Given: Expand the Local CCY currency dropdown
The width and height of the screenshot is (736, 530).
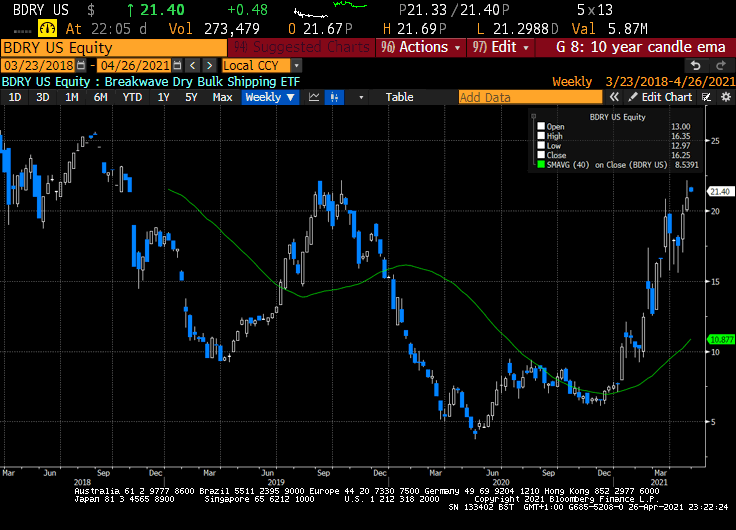Looking at the screenshot, I should [296, 65].
